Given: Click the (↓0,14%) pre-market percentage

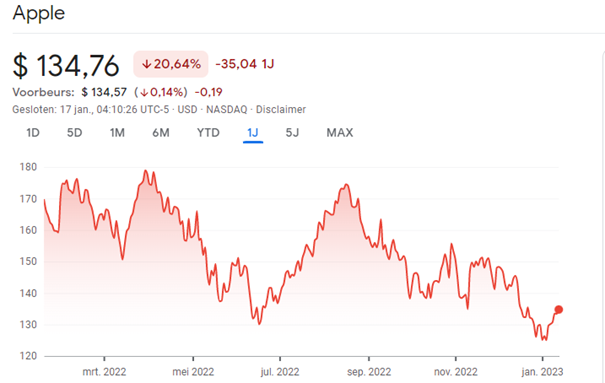Looking at the screenshot, I should click(161, 92).
